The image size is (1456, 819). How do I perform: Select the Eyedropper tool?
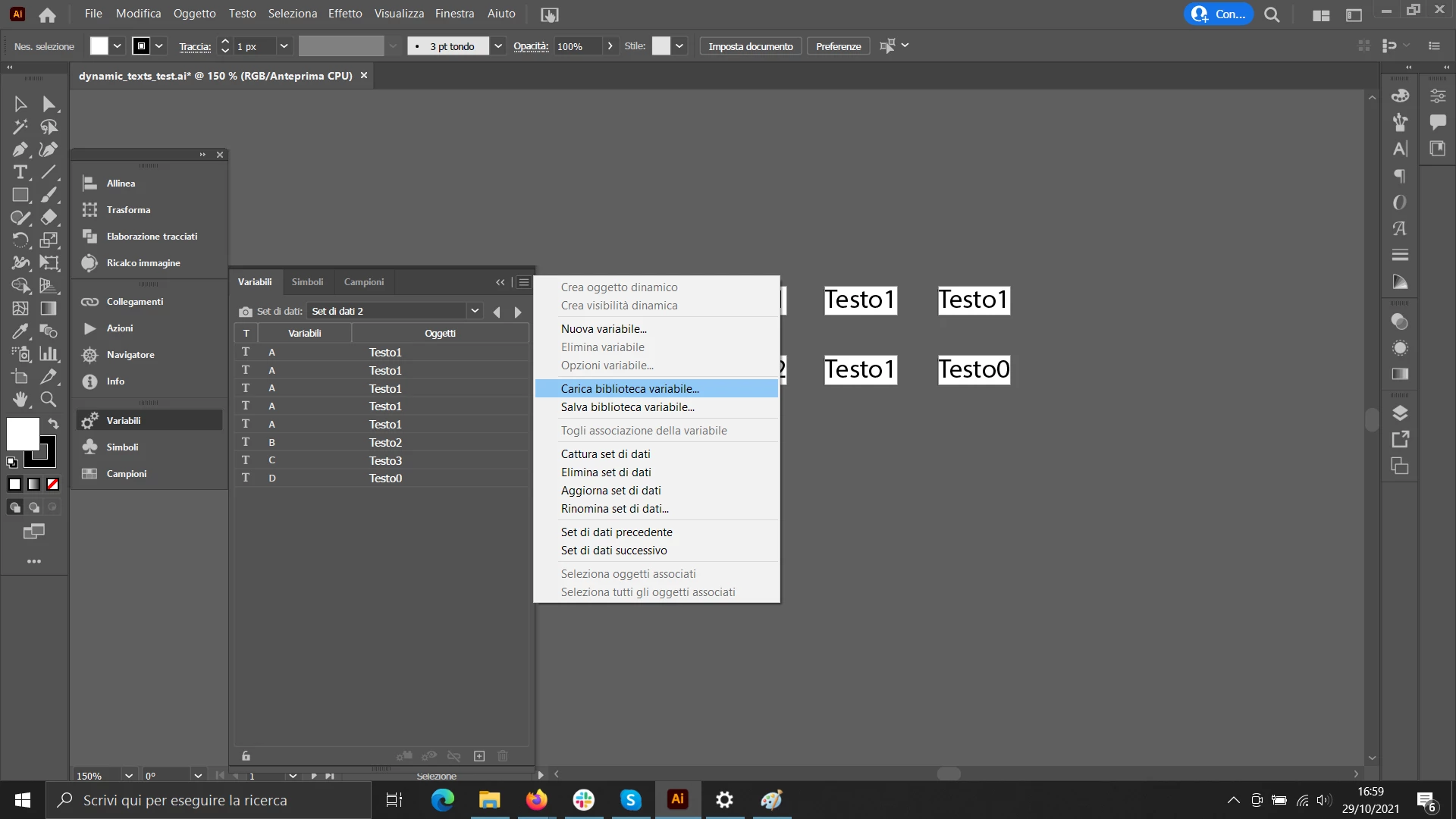[20, 331]
